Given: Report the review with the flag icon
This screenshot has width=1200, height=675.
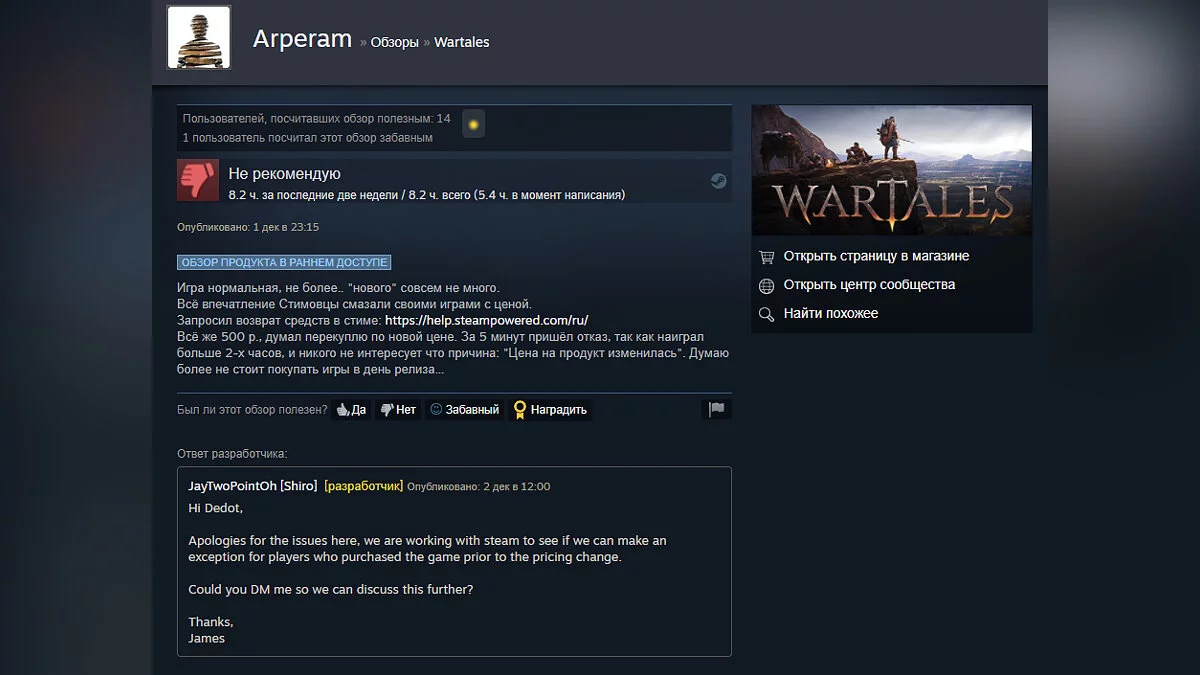Looking at the screenshot, I should [x=717, y=409].
